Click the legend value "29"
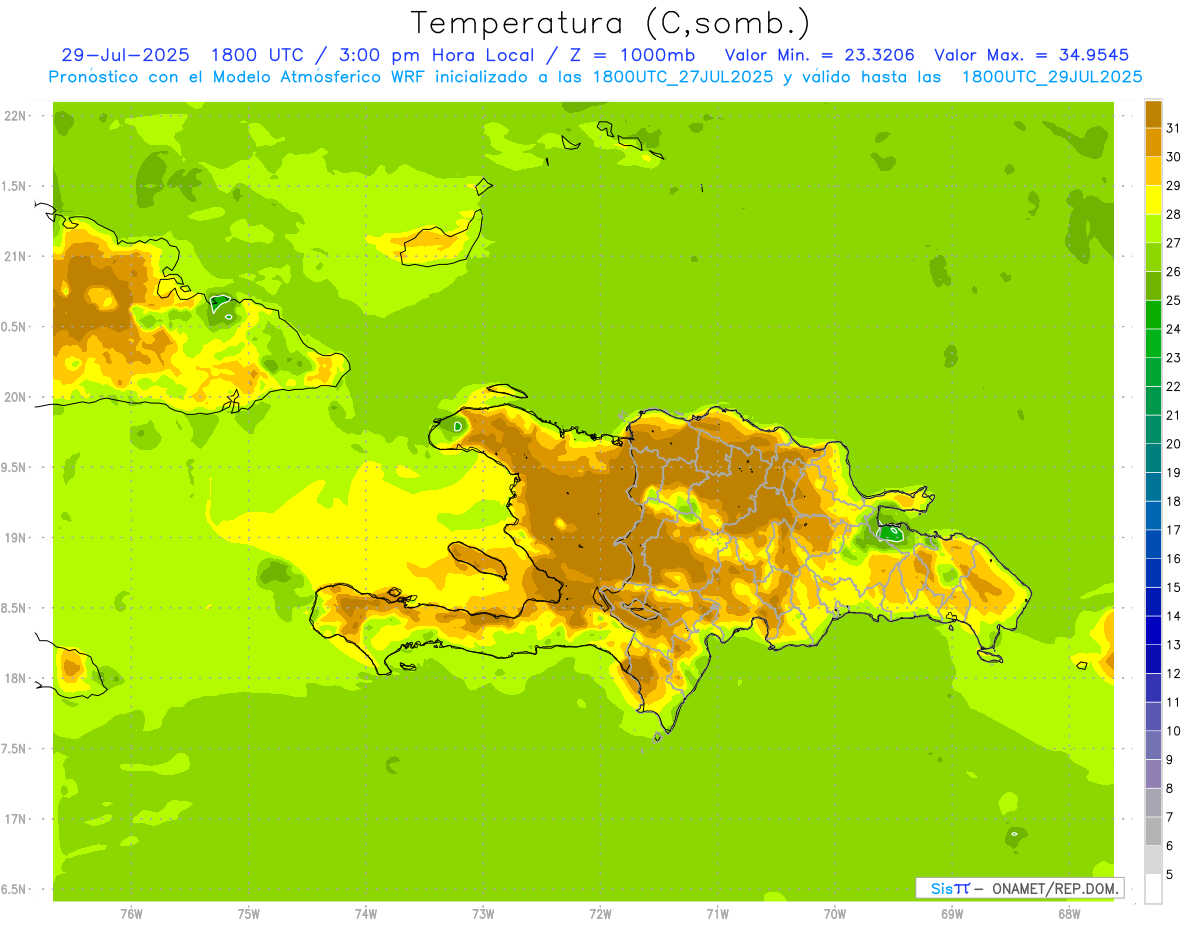This screenshot has width=1200, height=927. [1174, 185]
